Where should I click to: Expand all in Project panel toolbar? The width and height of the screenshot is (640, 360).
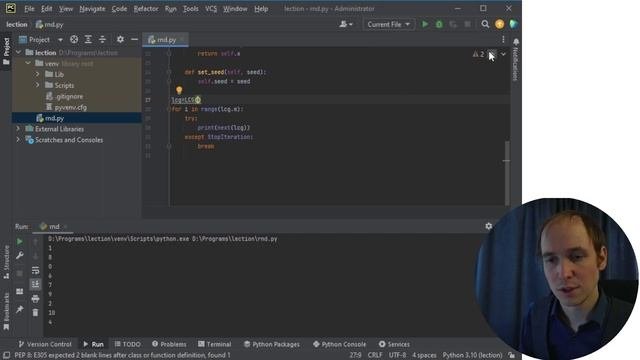coord(88,40)
